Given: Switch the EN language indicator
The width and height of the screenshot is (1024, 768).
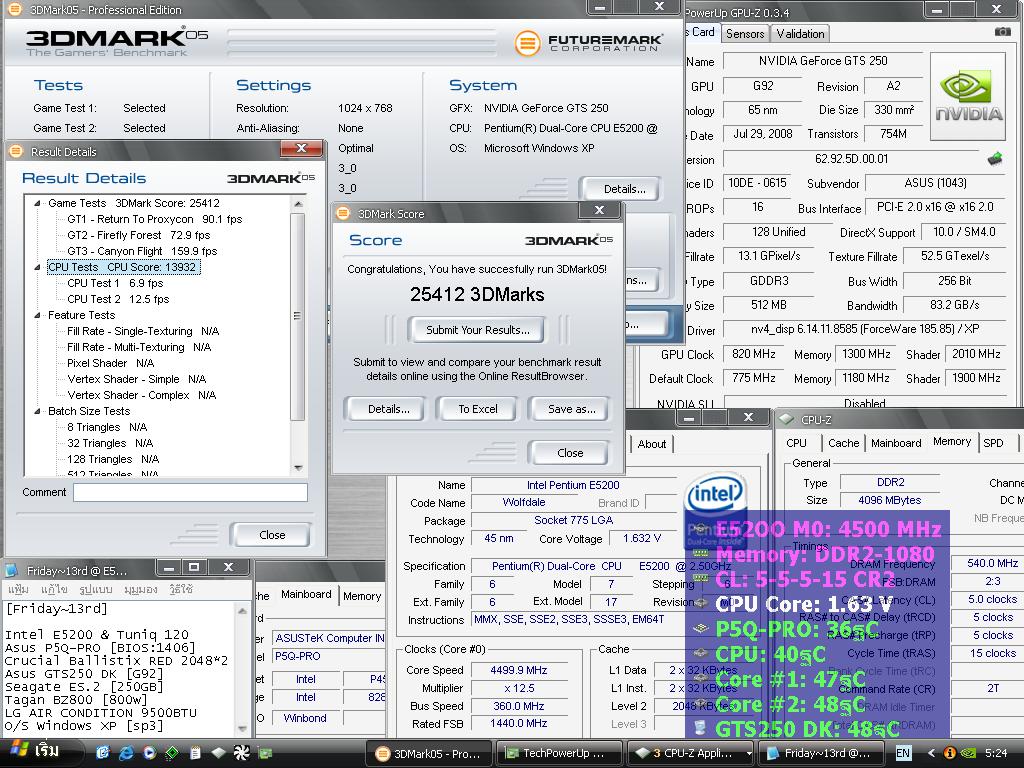Looking at the screenshot, I should point(903,753).
